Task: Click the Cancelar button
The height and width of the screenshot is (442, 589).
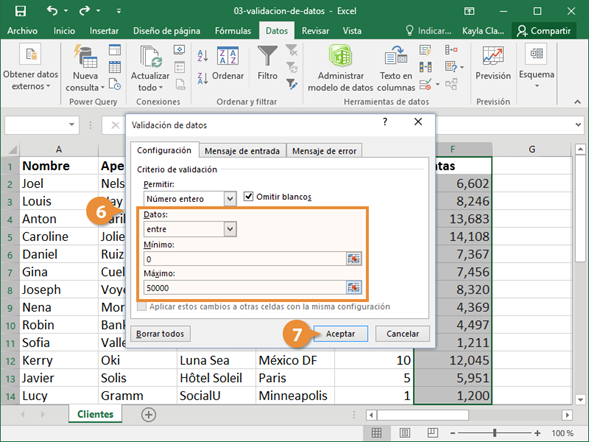Action: pos(402,333)
